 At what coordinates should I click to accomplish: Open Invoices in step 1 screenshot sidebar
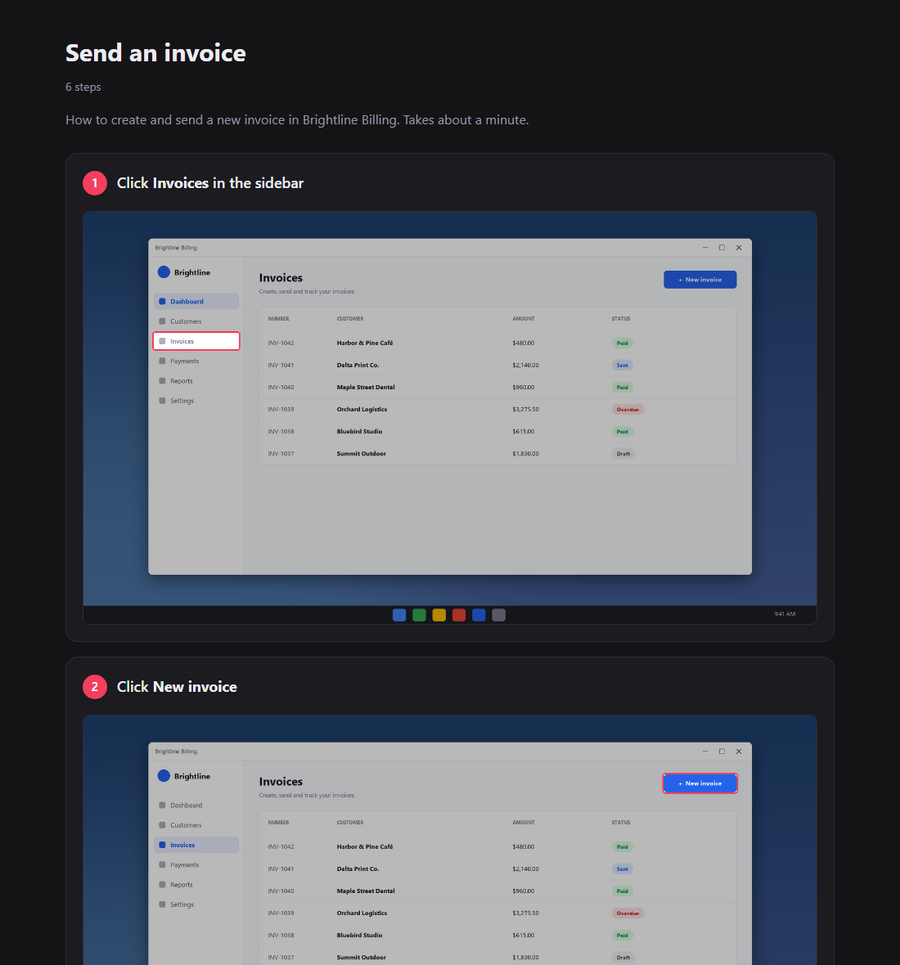(x=196, y=341)
